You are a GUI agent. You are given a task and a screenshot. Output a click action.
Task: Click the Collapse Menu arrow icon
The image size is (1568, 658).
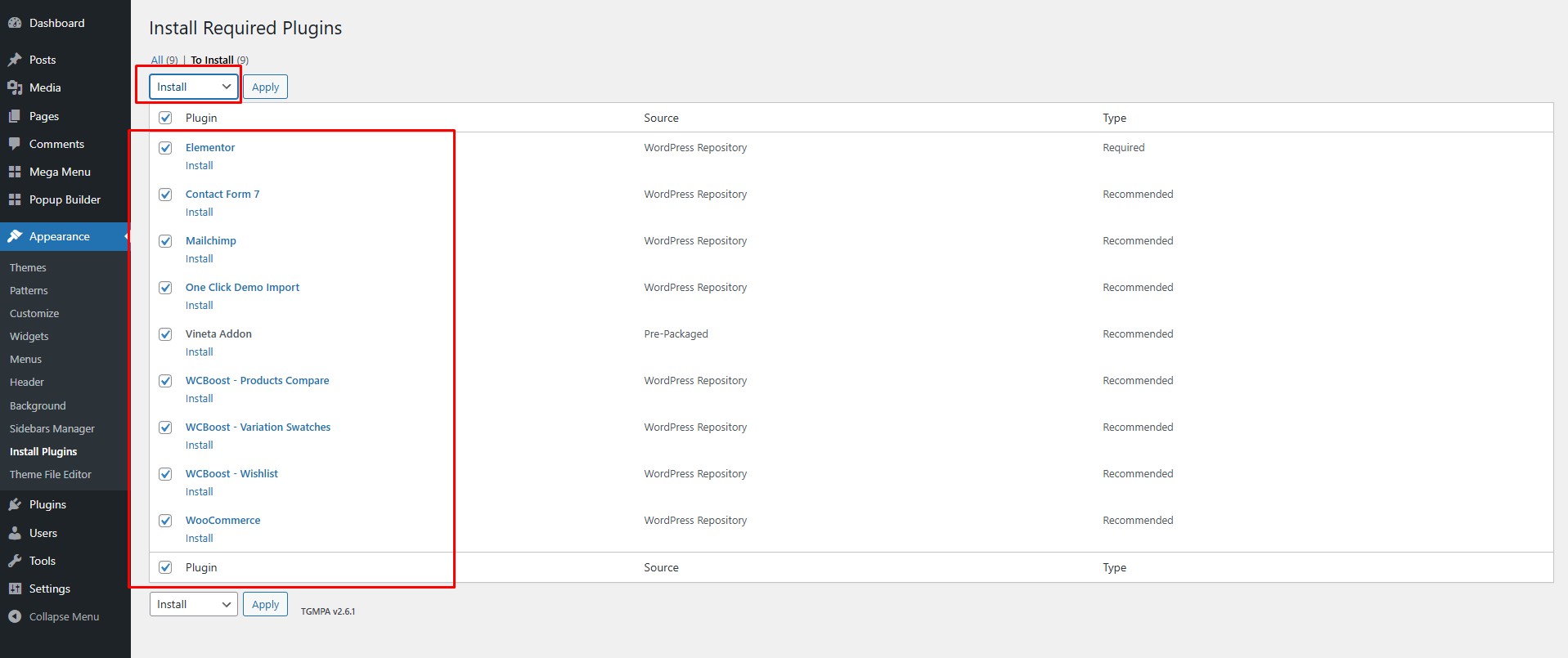pos(15,616)
